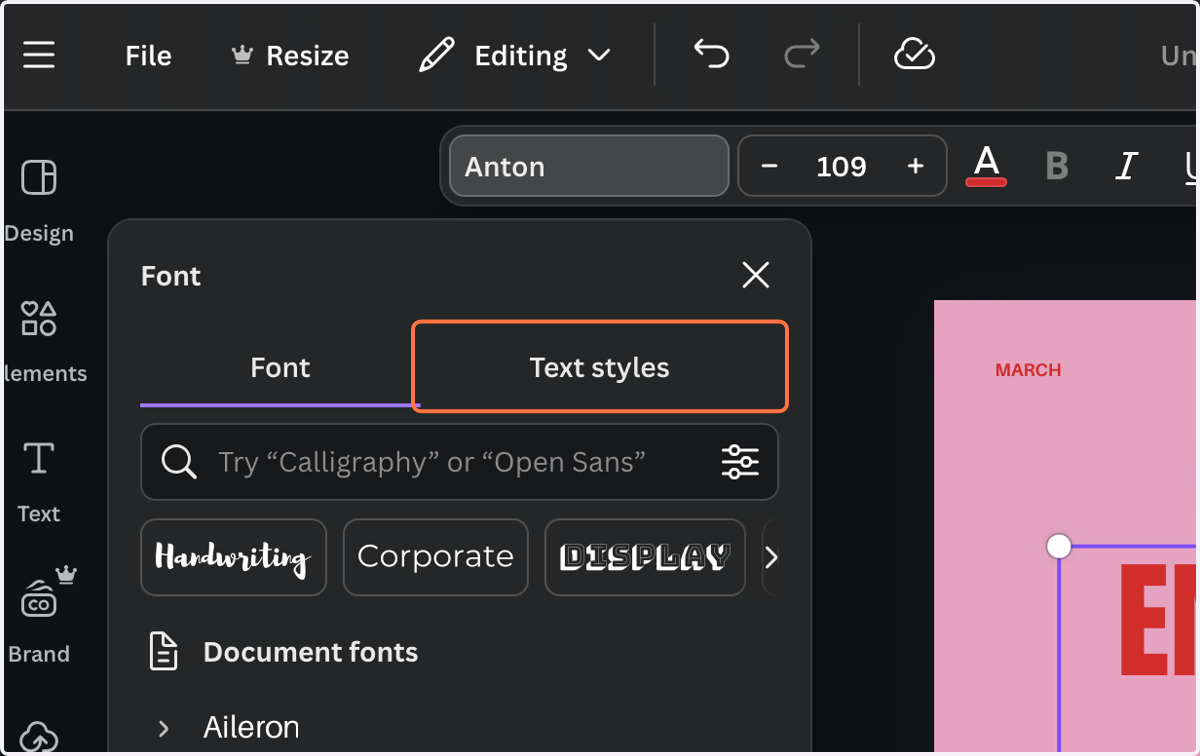The height and width of the screenshot is (756, 1200).
Task: Switch to the Text styles tab
Action: [x=600, y=367]
